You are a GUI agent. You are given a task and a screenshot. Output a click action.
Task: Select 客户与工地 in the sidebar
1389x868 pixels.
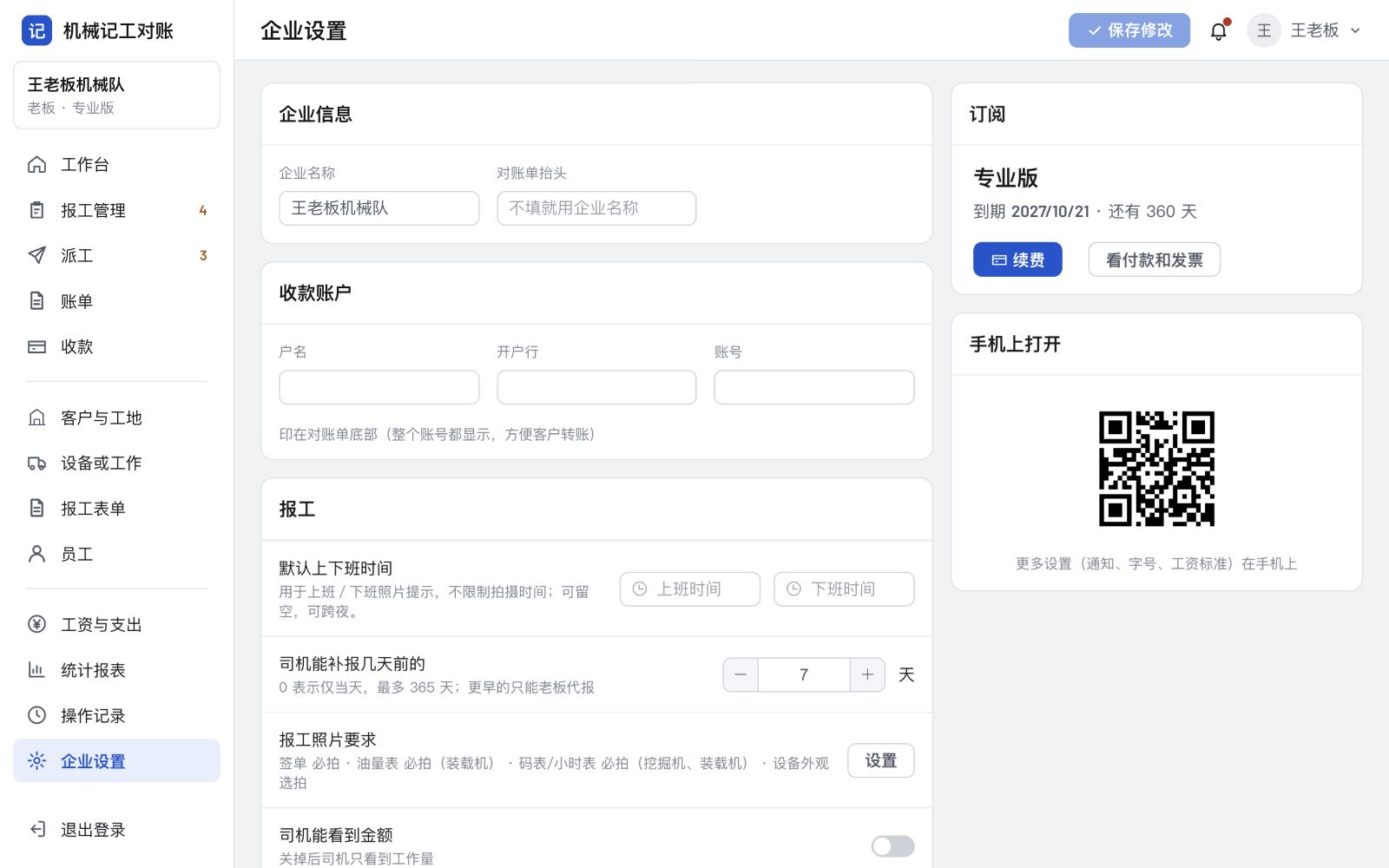point(116,418)
